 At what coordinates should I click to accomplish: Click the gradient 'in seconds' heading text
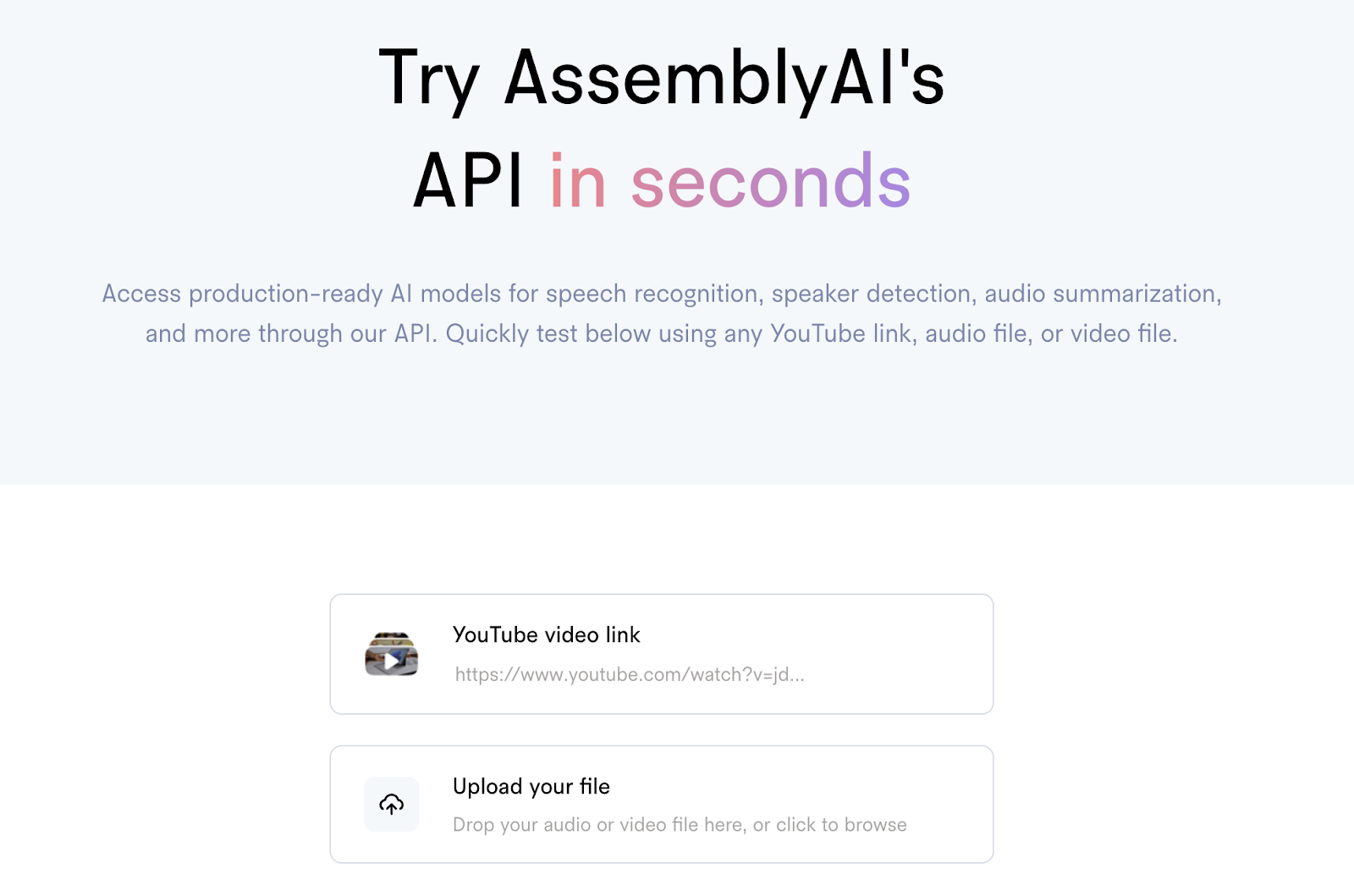[x=730, y=180]
